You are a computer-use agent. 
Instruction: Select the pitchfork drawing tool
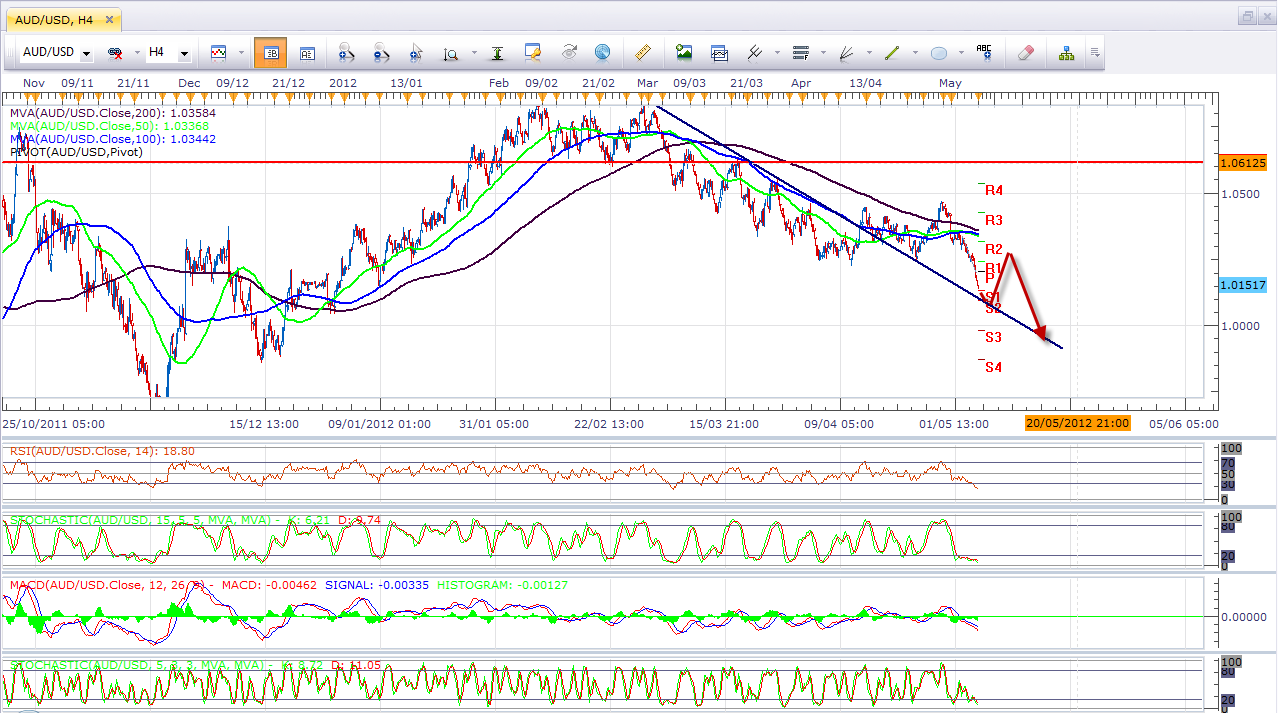pyautogui.click(x=754, y=52)
